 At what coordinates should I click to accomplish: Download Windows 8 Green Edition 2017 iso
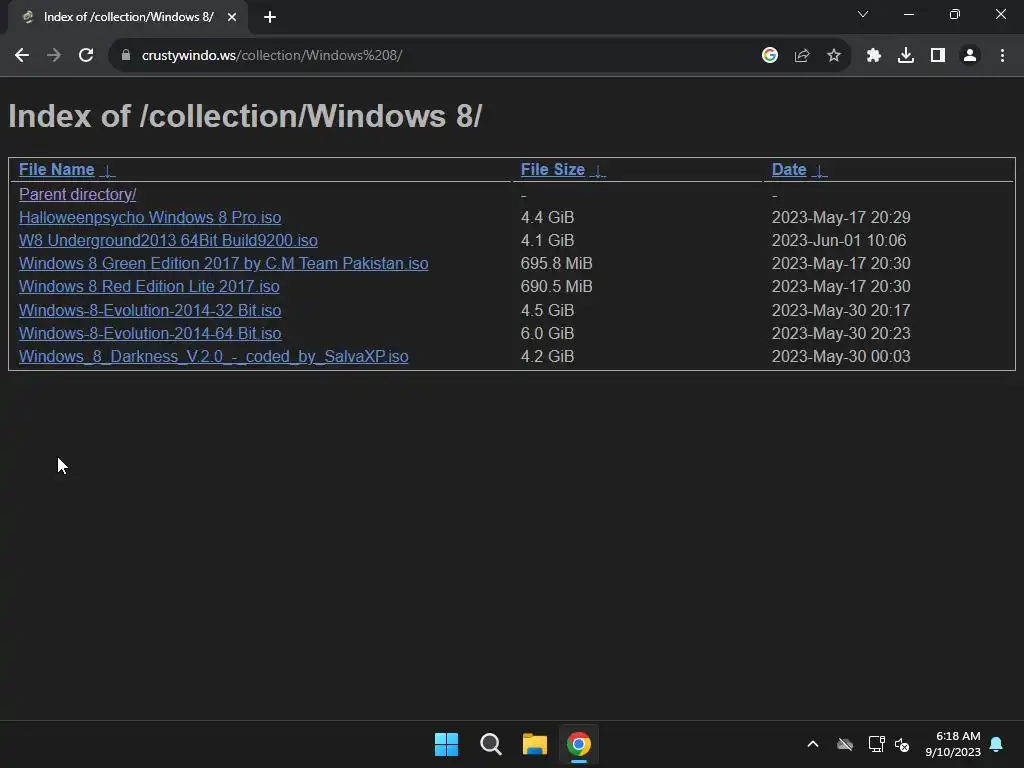(x=223, y=264)
